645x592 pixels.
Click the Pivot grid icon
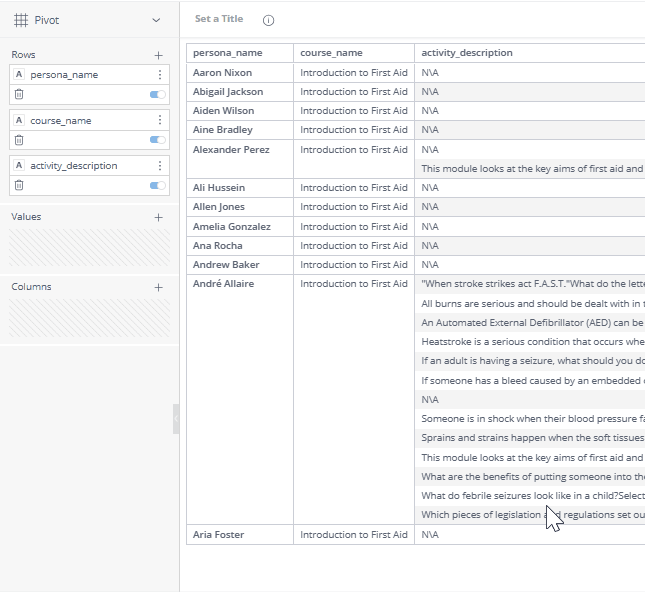coord(20,20)
